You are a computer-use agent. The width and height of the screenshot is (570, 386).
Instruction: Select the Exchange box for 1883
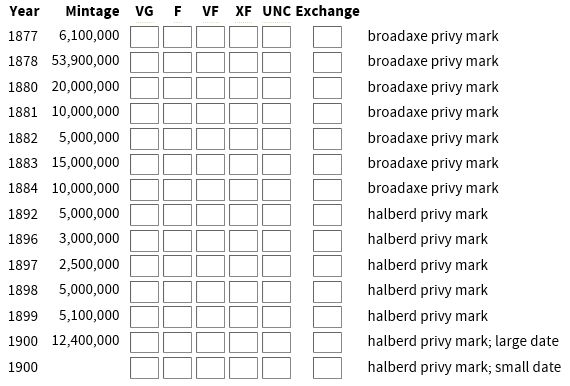click(327, 164)
